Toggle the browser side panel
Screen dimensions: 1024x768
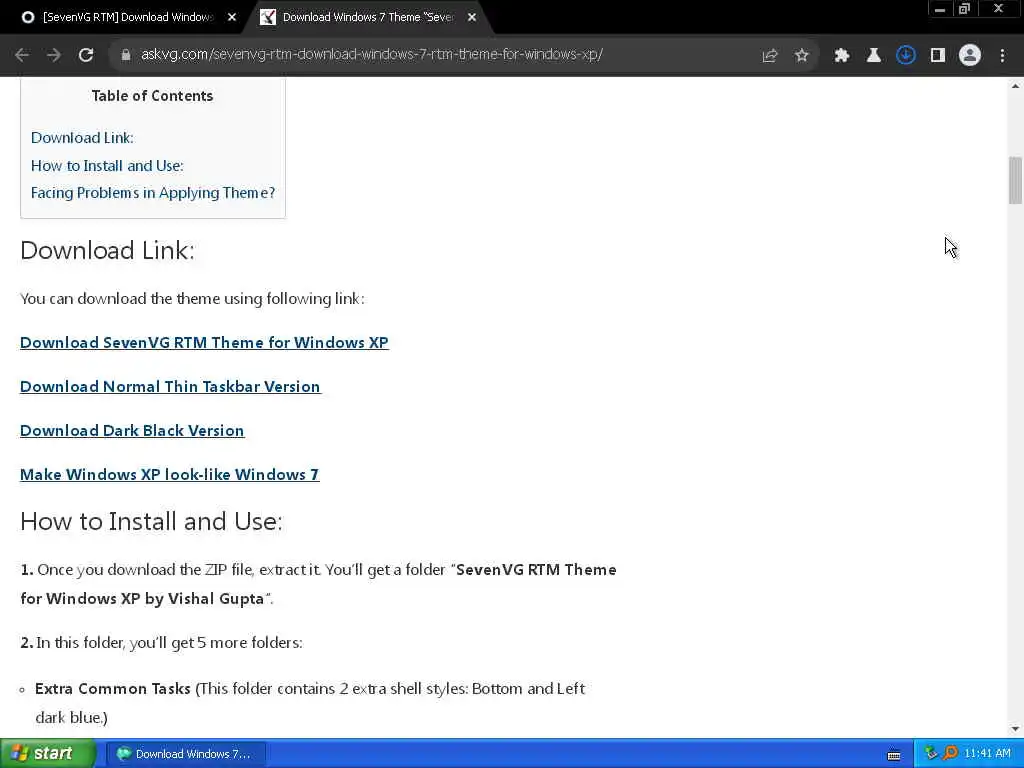(938, 56)
